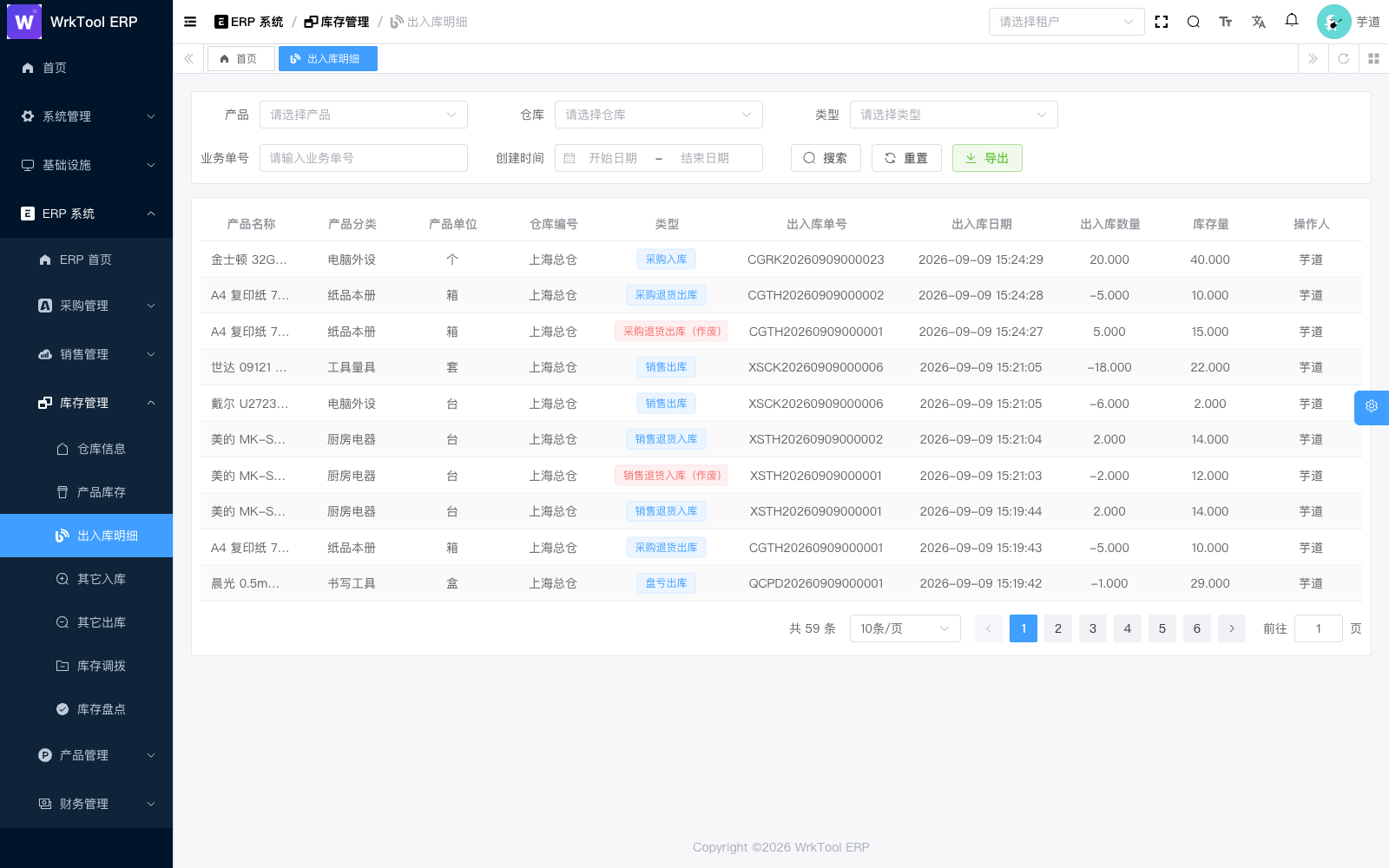Viewport: 1389px width, 868px height.
Task: Click the 结束日期 date field
Action: 705,158
